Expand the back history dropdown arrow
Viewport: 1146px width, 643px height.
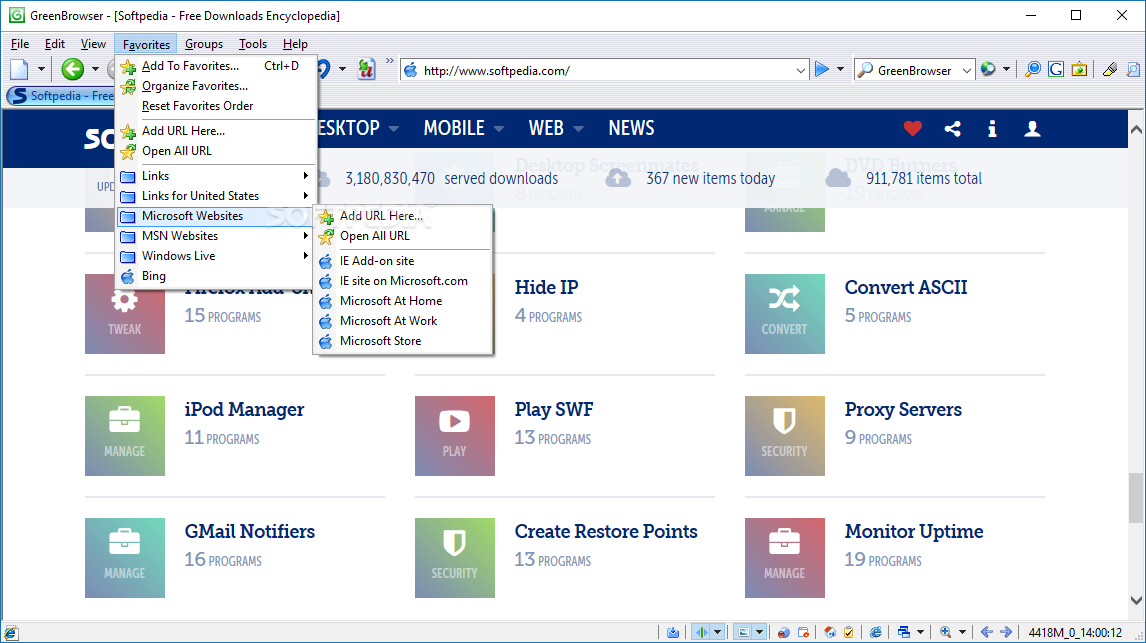click(x=95, y=70)
